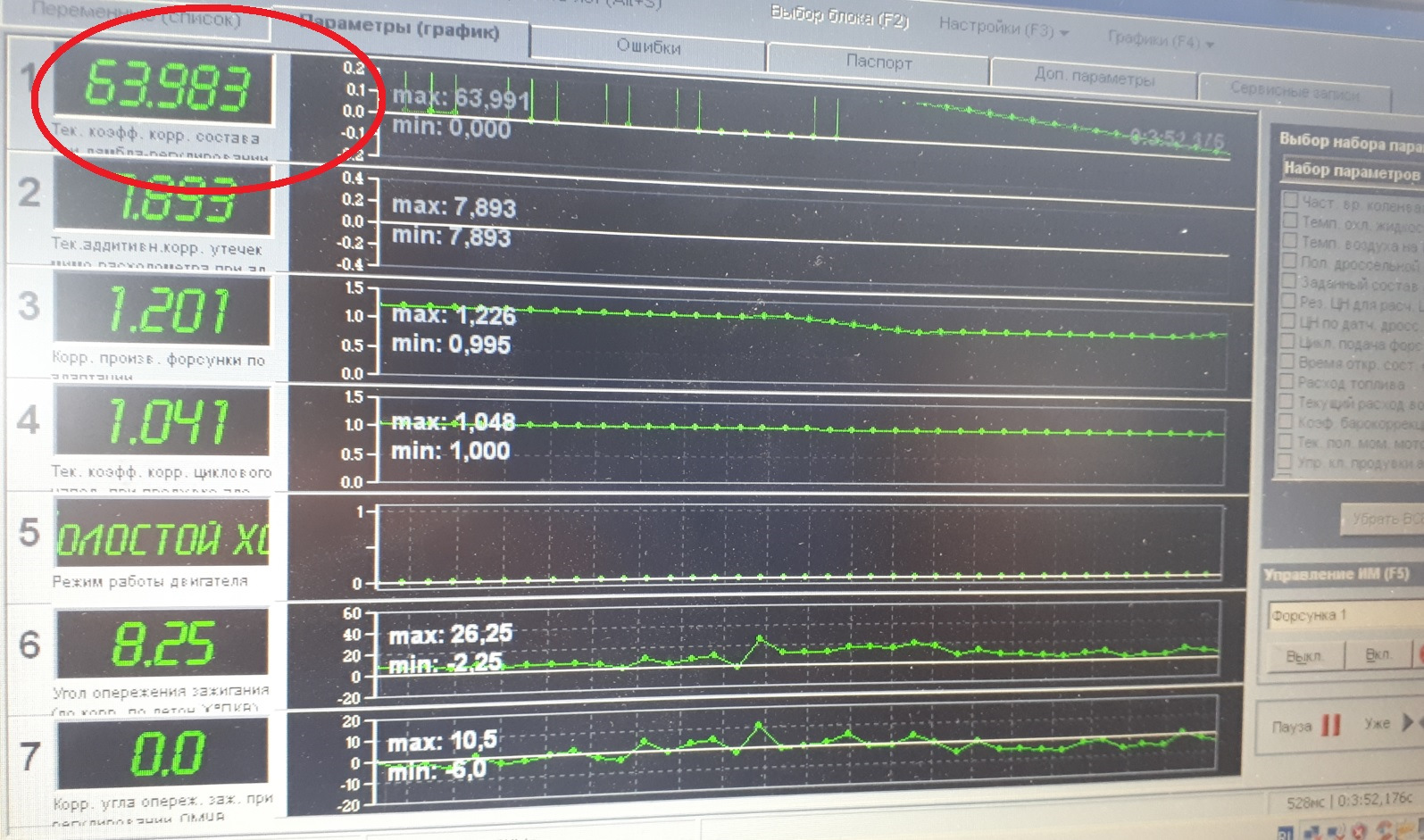This screenshot has width=1424, height=840.
Task: Click the Выбор набора параметров panel header
Action: (1351, 141)
